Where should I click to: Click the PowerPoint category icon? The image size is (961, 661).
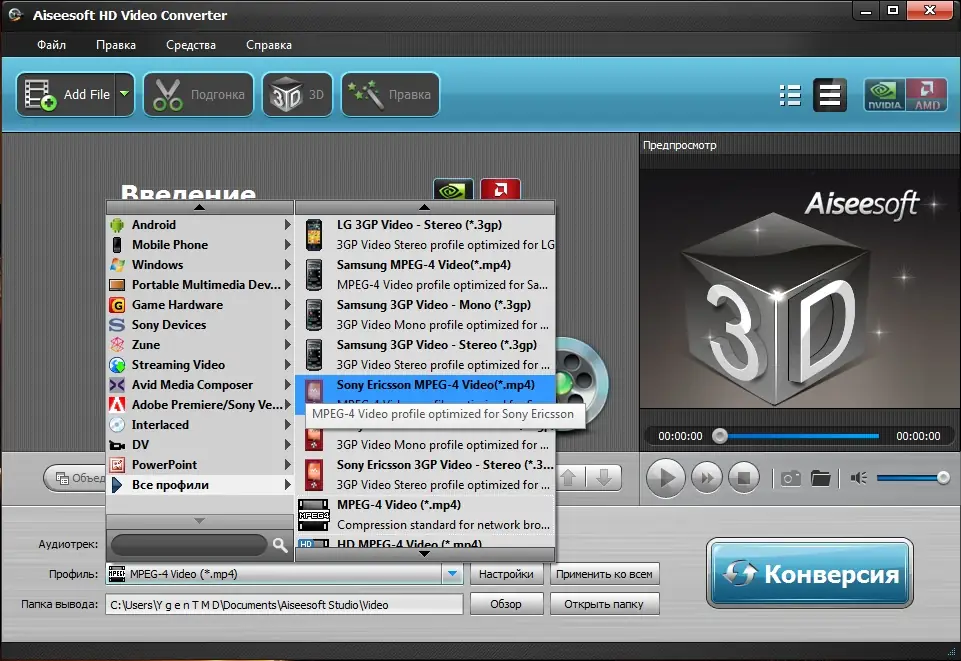pos(116,465)
